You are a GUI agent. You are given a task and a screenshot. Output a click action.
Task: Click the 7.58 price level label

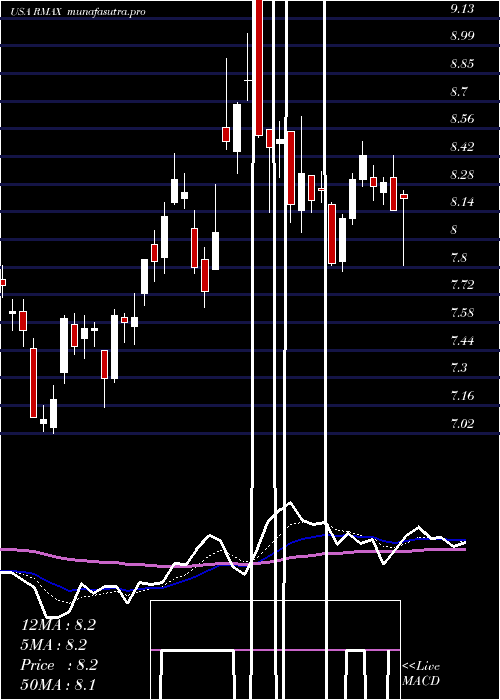point(462,312)
